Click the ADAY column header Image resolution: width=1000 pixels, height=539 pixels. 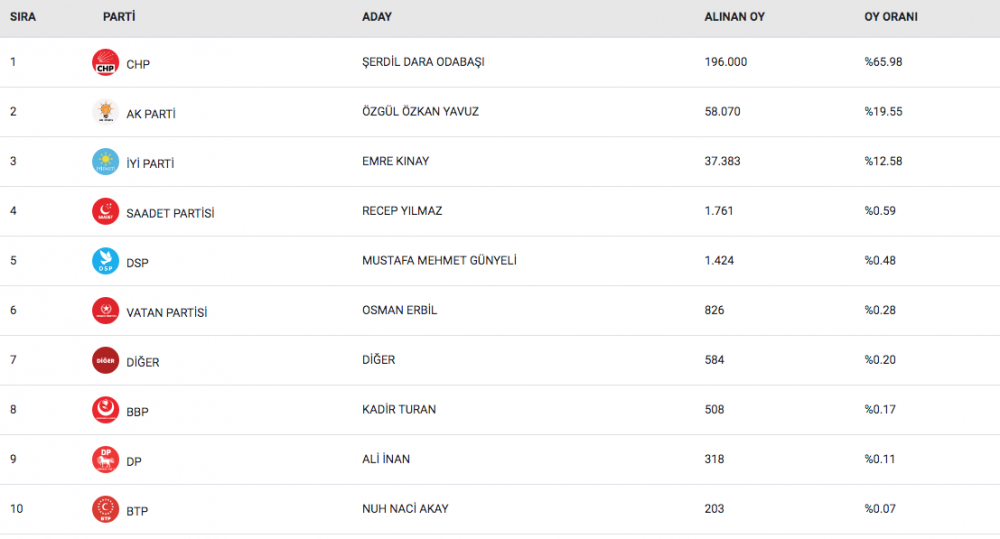coord(377,17)
